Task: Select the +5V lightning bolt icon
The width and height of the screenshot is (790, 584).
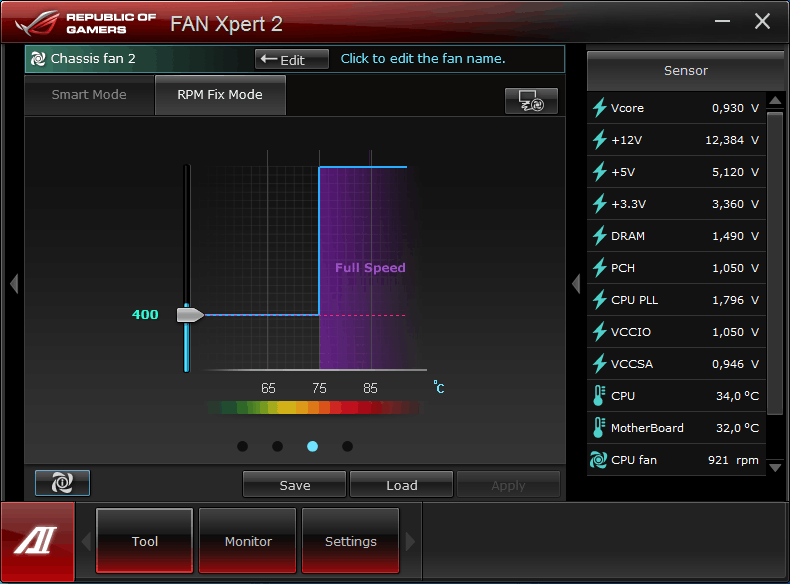Action: [x=599, y=172]
